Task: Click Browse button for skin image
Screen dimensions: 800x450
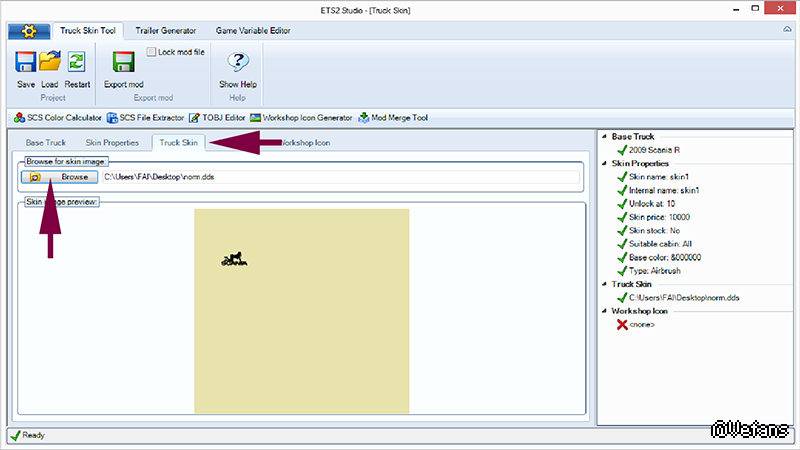Action: 60,177
